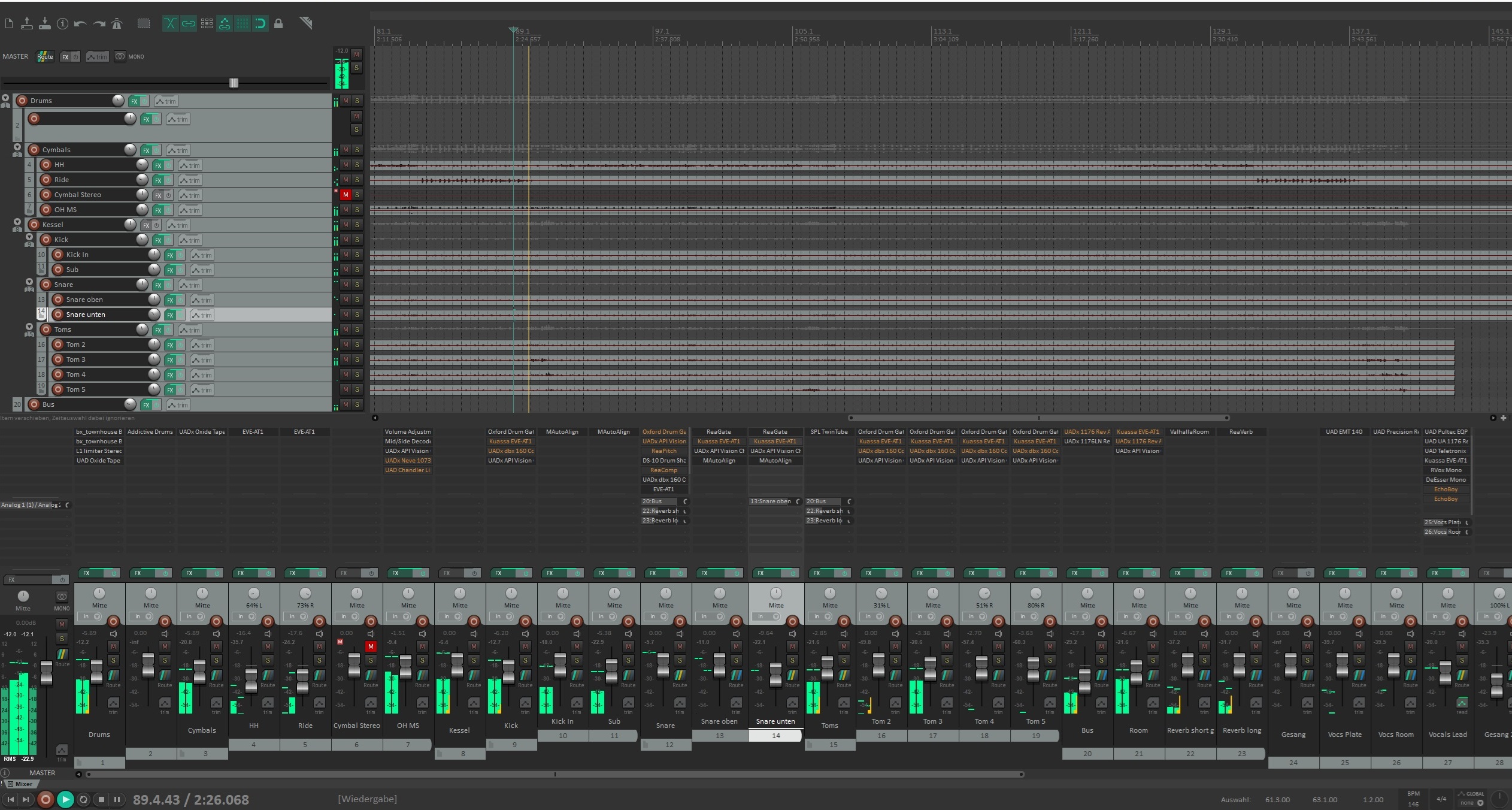Image resolution: width=1512 pixels, height=810 pixels.
Task: Open project info icon in the toolbar
Action: [x=62, y=24]
